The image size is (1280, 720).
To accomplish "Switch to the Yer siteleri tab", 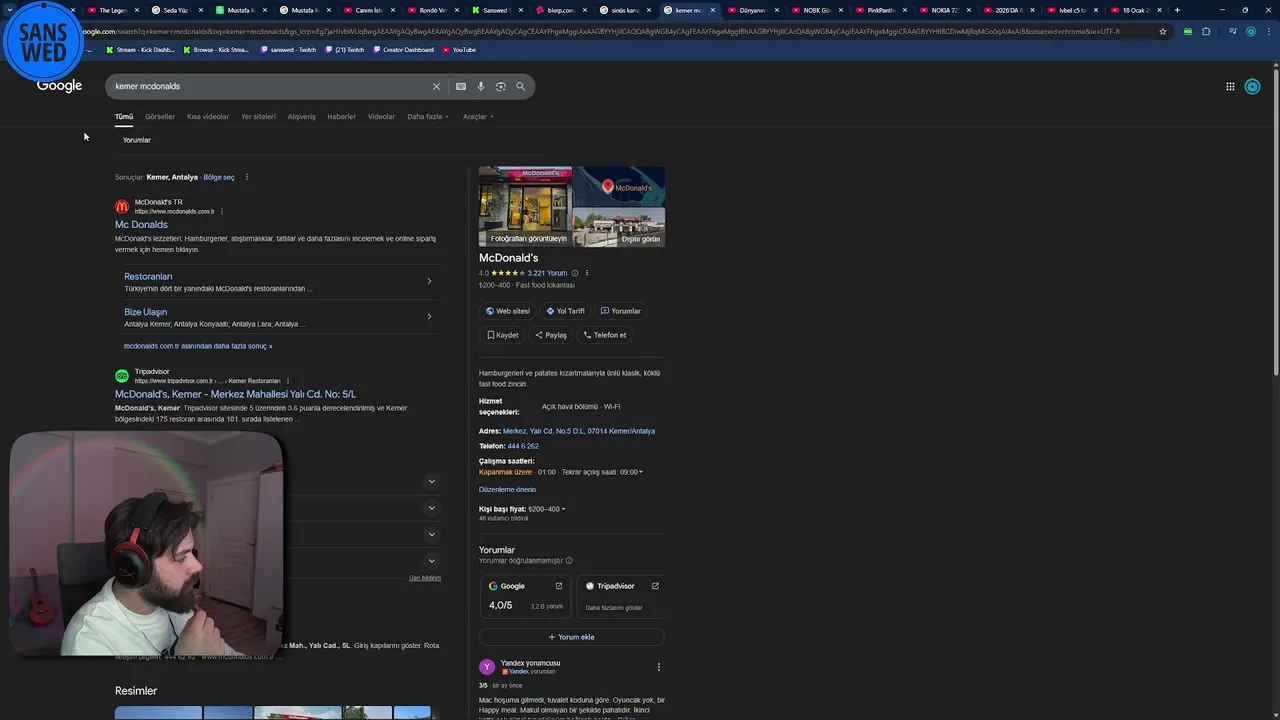I will [258, 117].
